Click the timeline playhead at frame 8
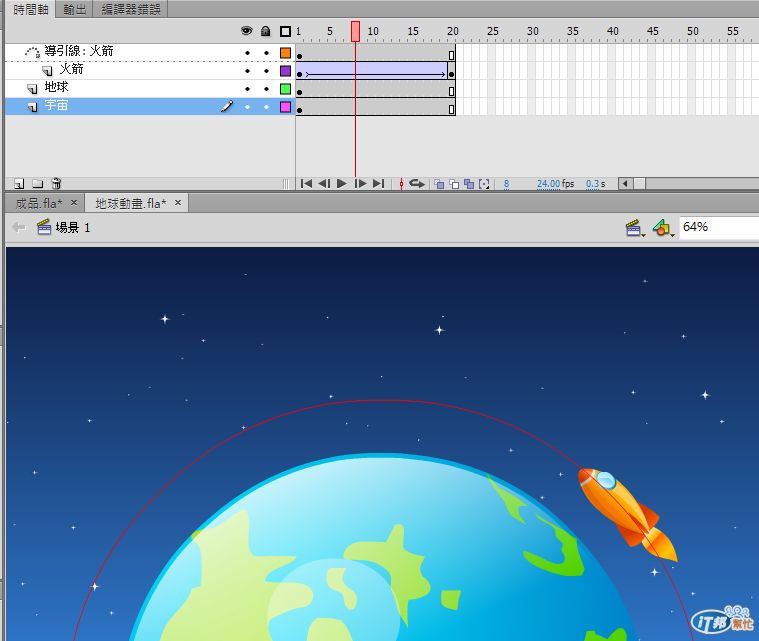The image size is (759, 641). point(355,31)
